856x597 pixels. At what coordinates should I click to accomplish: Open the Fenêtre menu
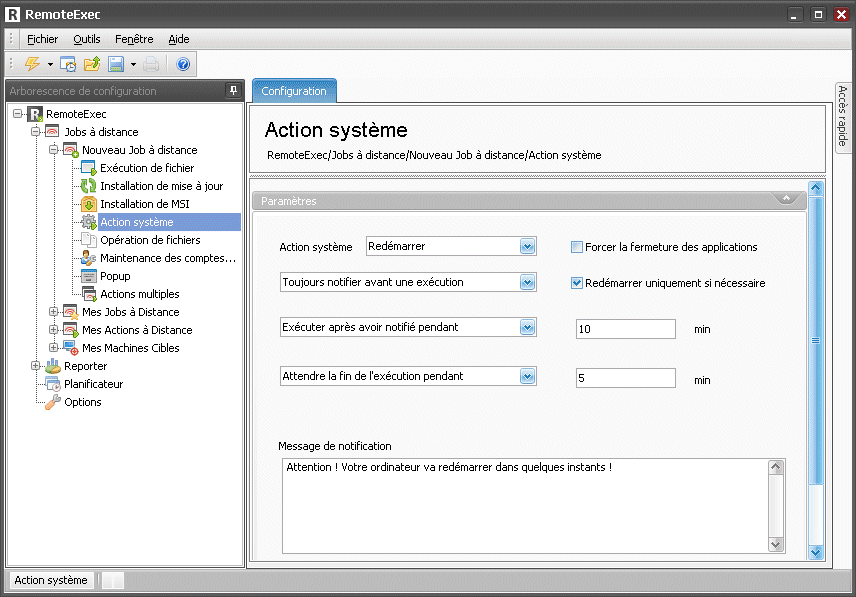coord(134,39)
